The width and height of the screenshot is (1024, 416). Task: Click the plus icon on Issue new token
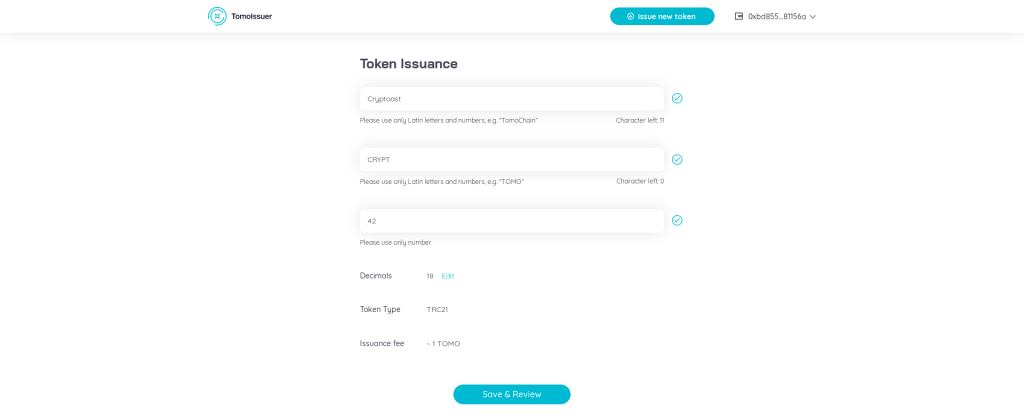(x=631, y=16)
